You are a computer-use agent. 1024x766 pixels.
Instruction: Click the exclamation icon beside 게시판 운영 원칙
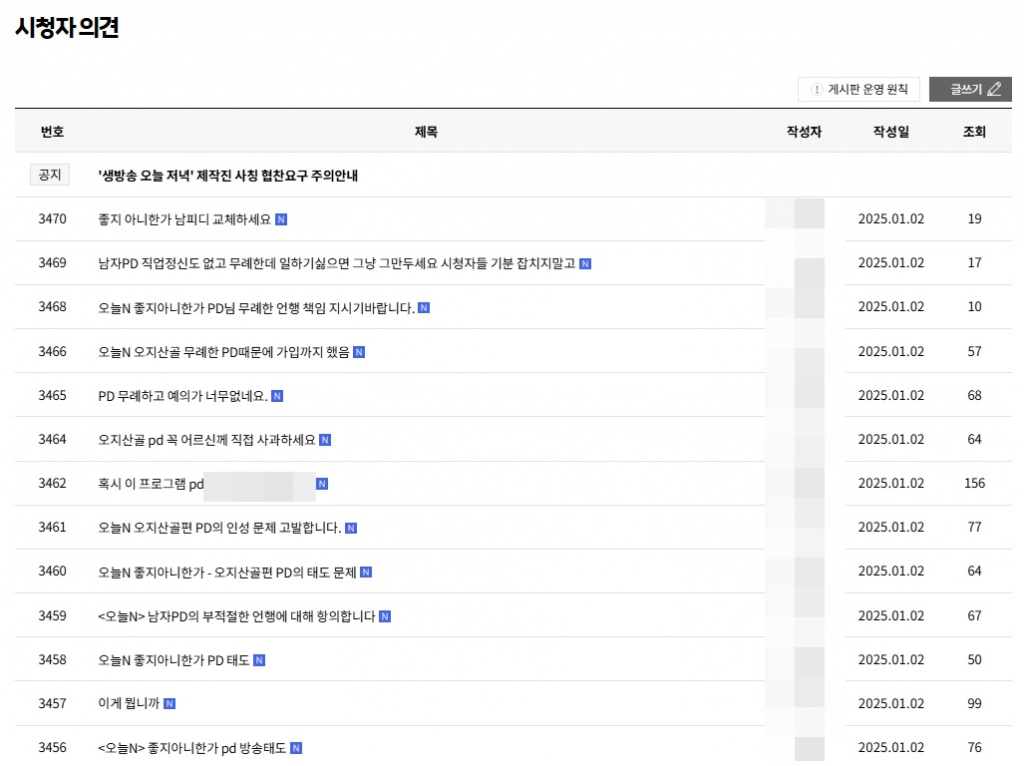pos(816,90)
